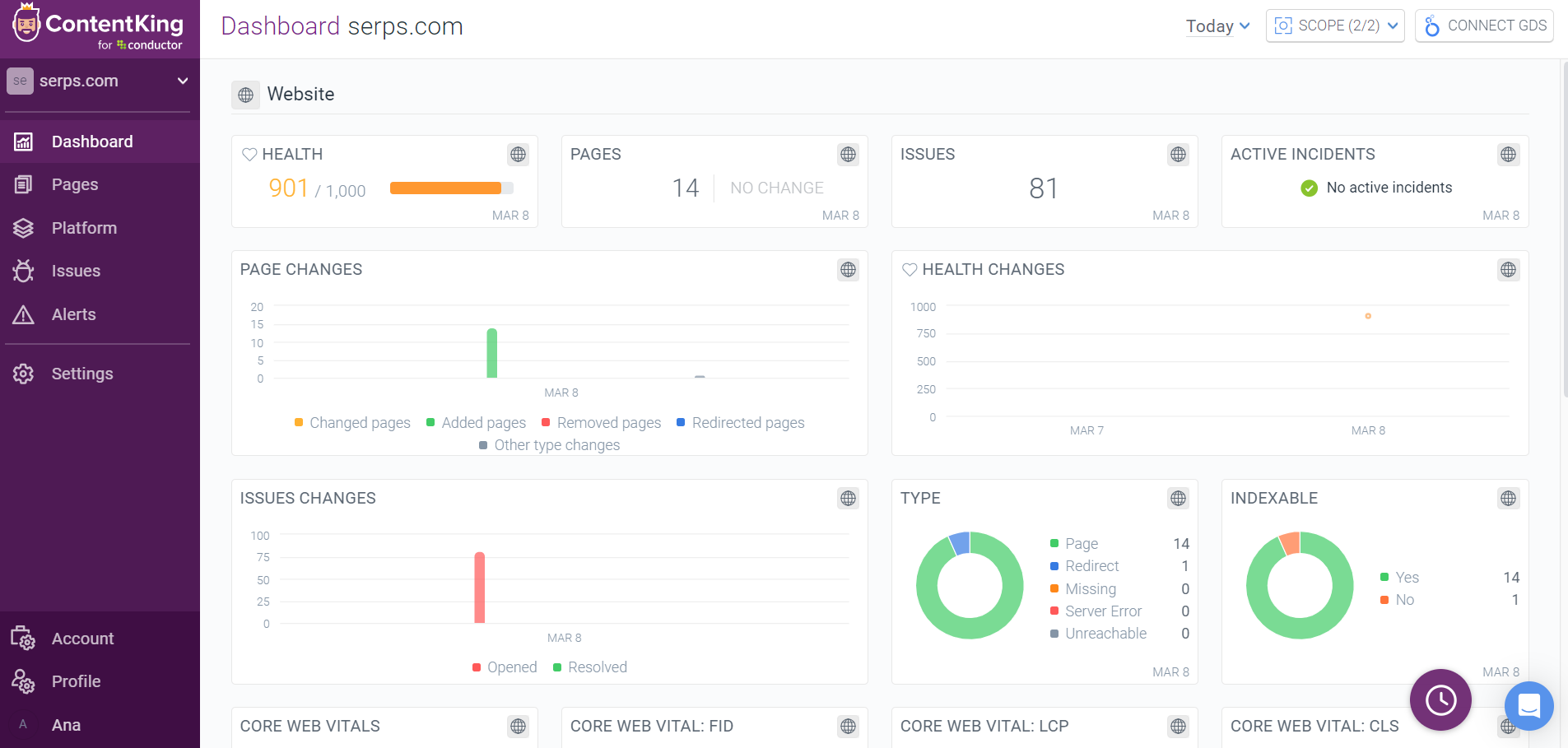Screen dimensions: 1568x748
Task: Toggle Removed pages legend series
Action: 601,422
